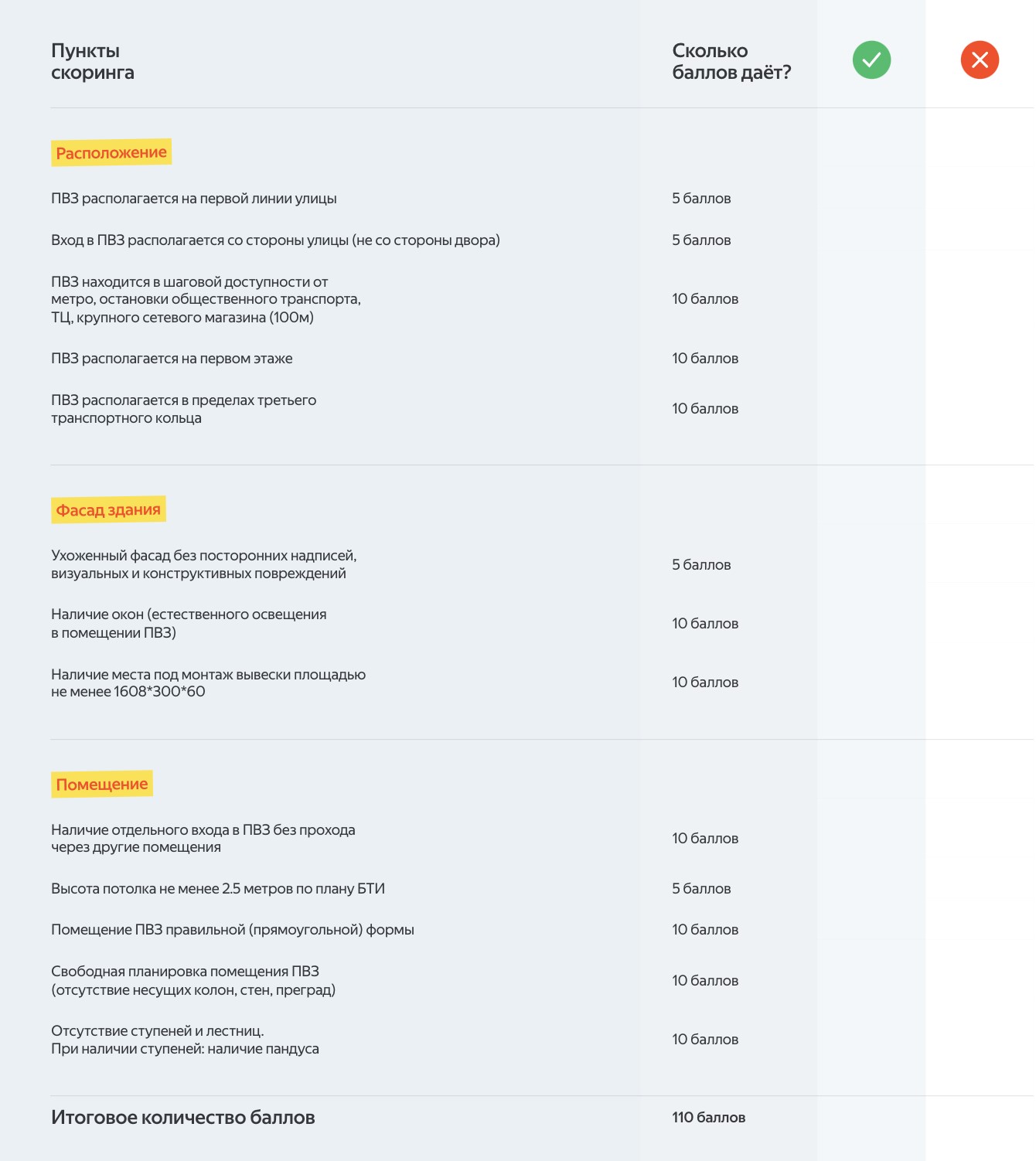Click the Сколько баллов даёт? column header
The height and width of the screenshot is (1161, 1036).
[731, 62]
